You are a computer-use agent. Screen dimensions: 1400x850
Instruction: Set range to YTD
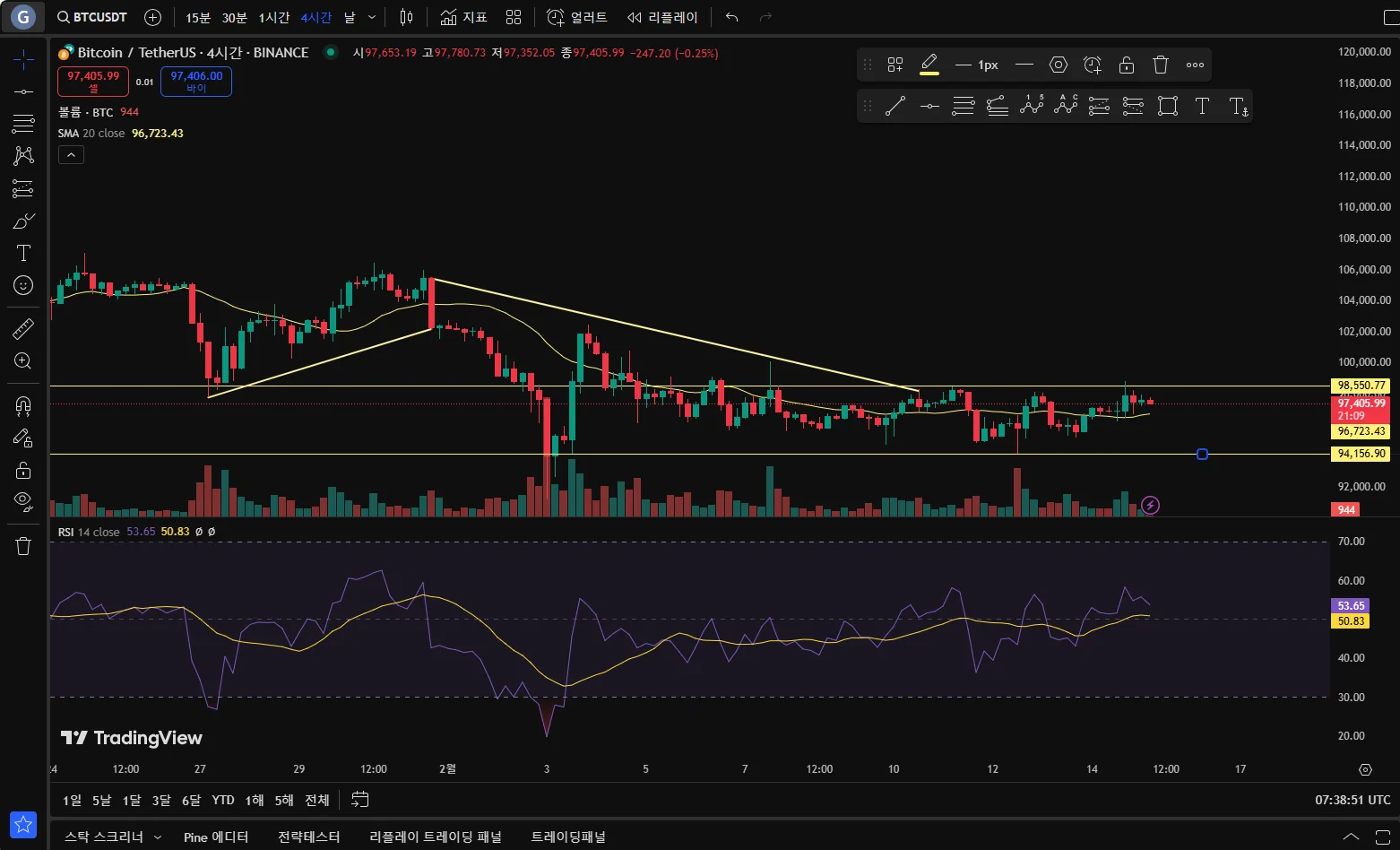pos(223,800)
